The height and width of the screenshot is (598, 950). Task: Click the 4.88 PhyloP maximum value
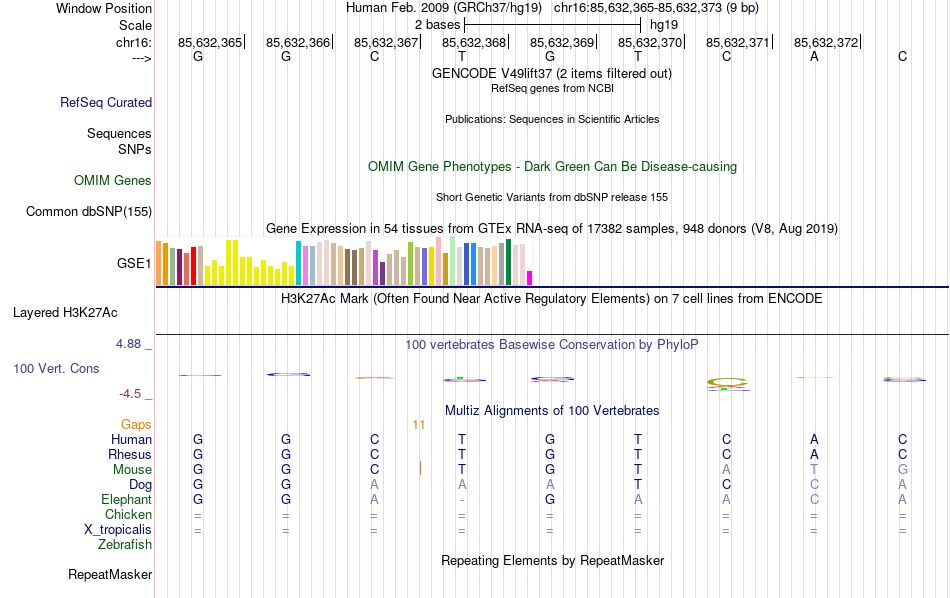click(x=128, y=344)
